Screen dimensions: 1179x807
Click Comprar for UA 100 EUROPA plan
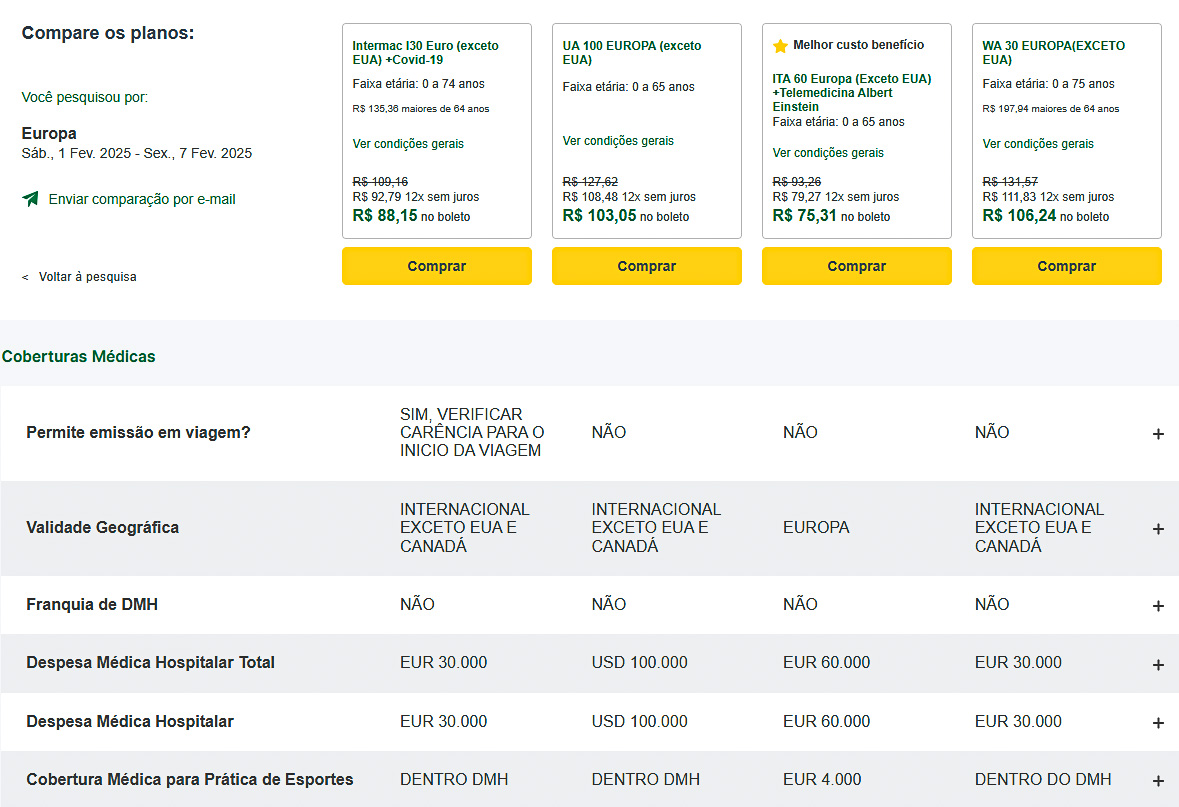[647, 266]
